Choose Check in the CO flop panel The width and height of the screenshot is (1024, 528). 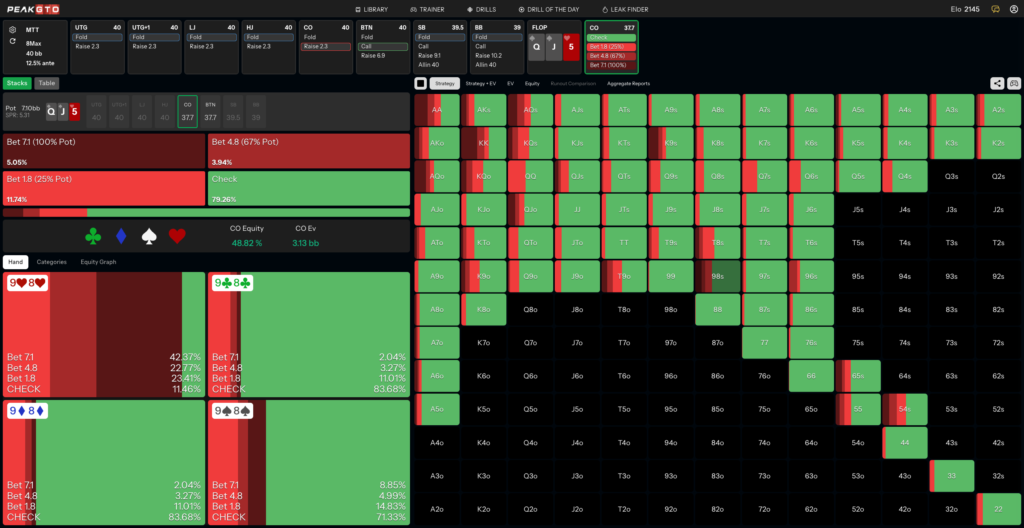611,37
